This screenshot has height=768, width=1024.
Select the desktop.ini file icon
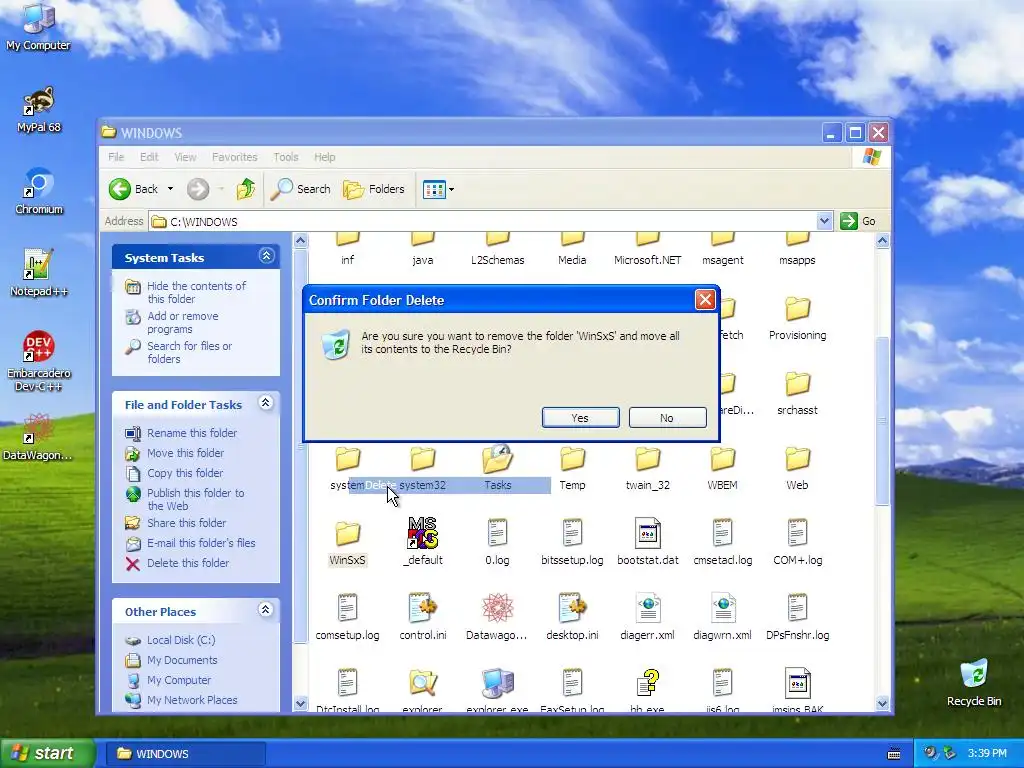pyautogui.click(x=572, y=608)
